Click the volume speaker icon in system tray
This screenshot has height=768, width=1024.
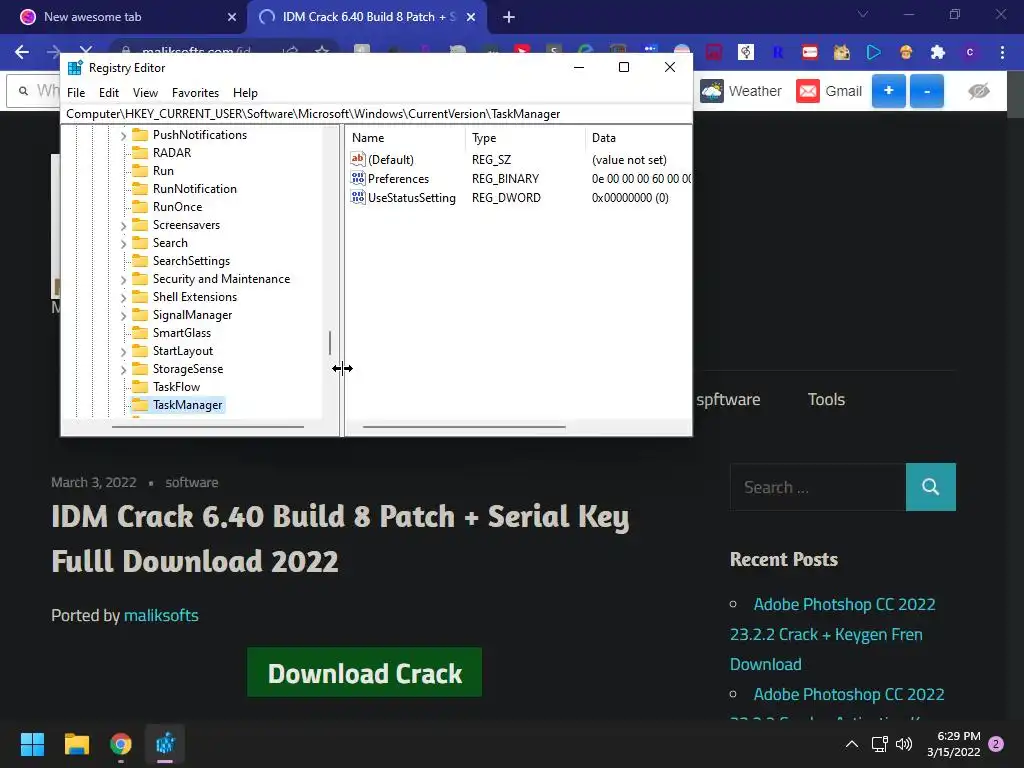pyautogui.click(x=904, y=744)
